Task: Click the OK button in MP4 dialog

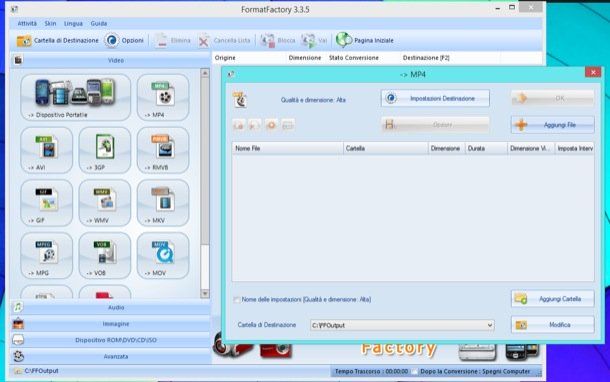Action: click(x=552, y=98)
